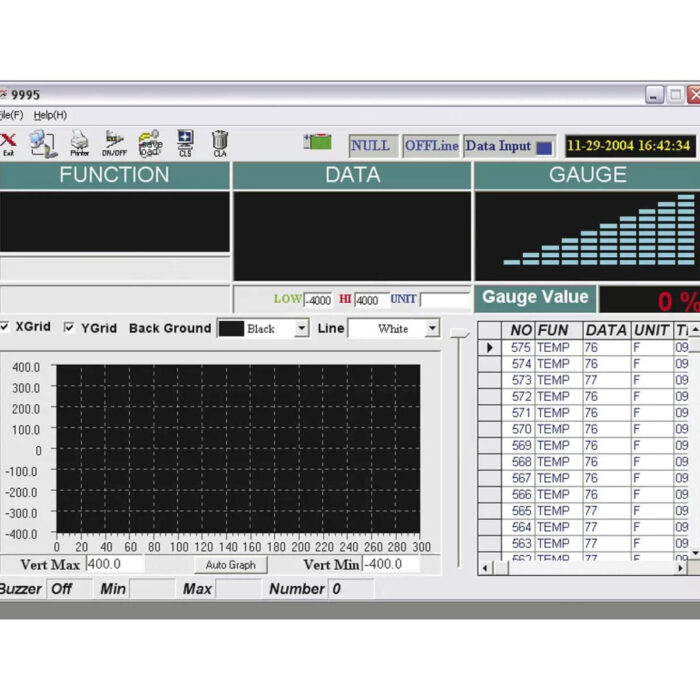
Task: Open the Back Ground color dropdown
Action: pyautogui.click(x=301, y=328)
